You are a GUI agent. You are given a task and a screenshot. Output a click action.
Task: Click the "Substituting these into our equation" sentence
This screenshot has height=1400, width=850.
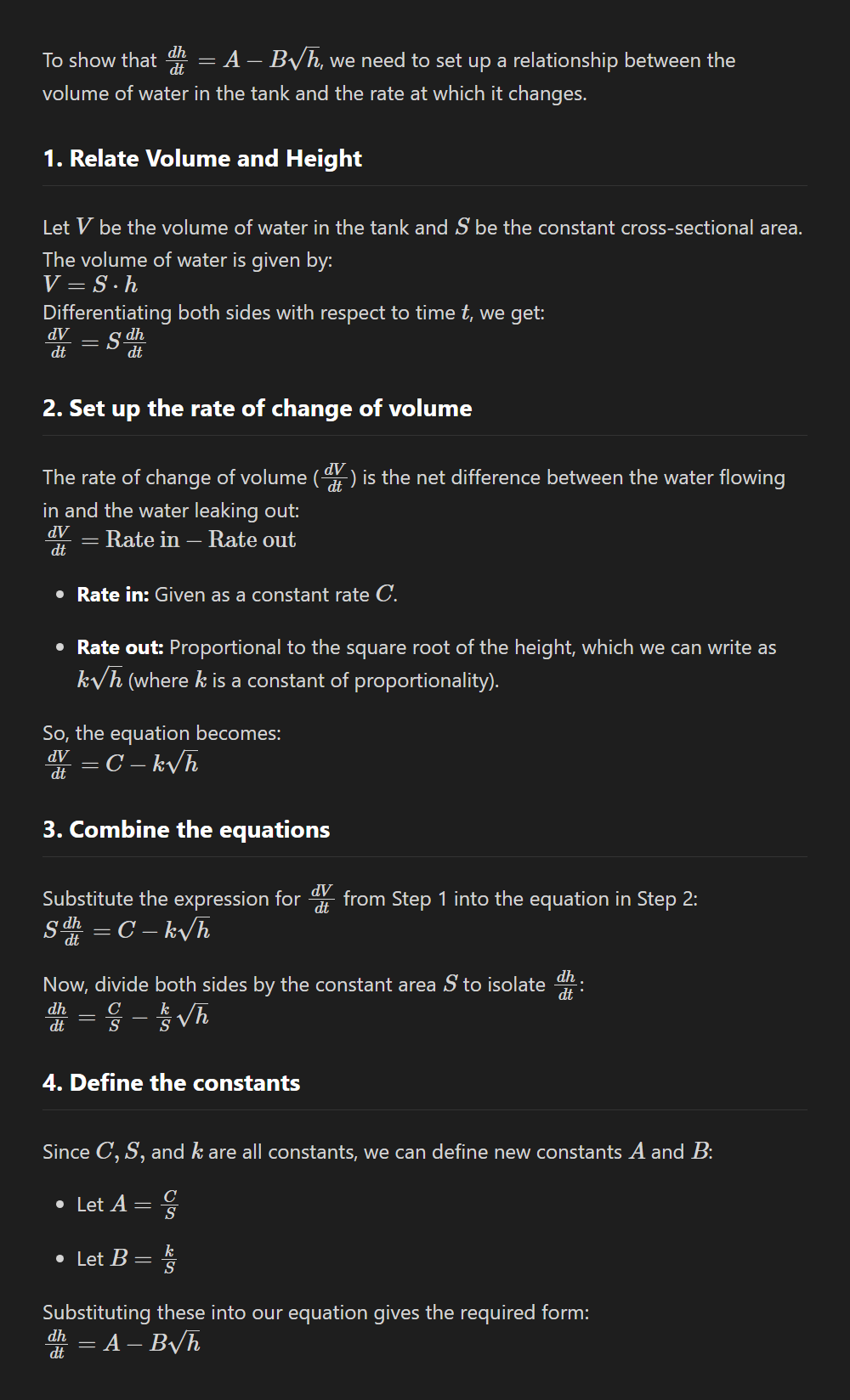click(x=315, y=1312)
